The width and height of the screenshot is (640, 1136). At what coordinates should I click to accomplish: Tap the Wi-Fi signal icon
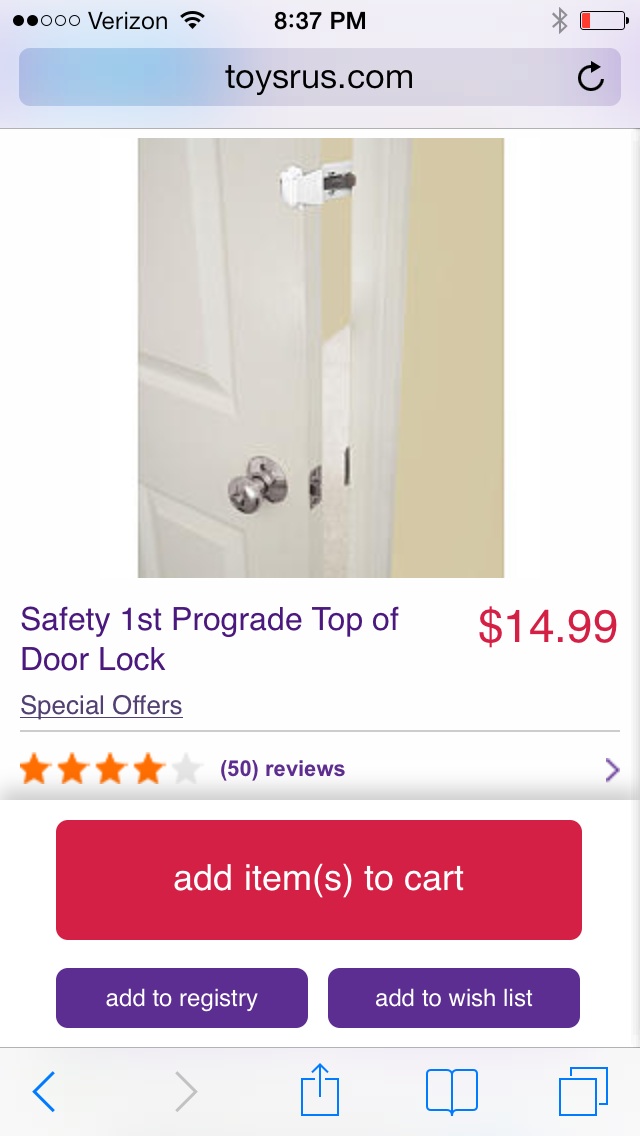192,20
